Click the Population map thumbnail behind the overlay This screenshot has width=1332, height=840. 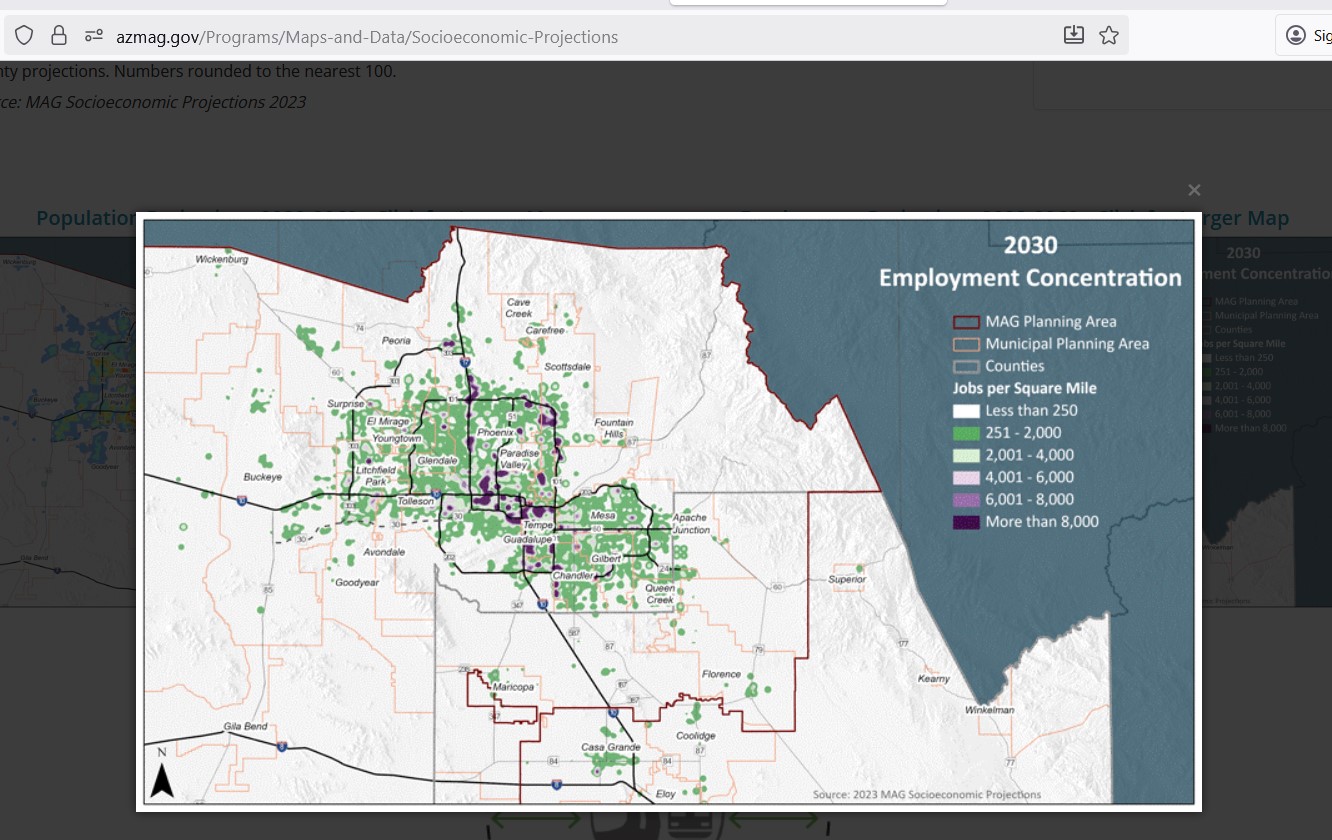(x=66, y=420)
